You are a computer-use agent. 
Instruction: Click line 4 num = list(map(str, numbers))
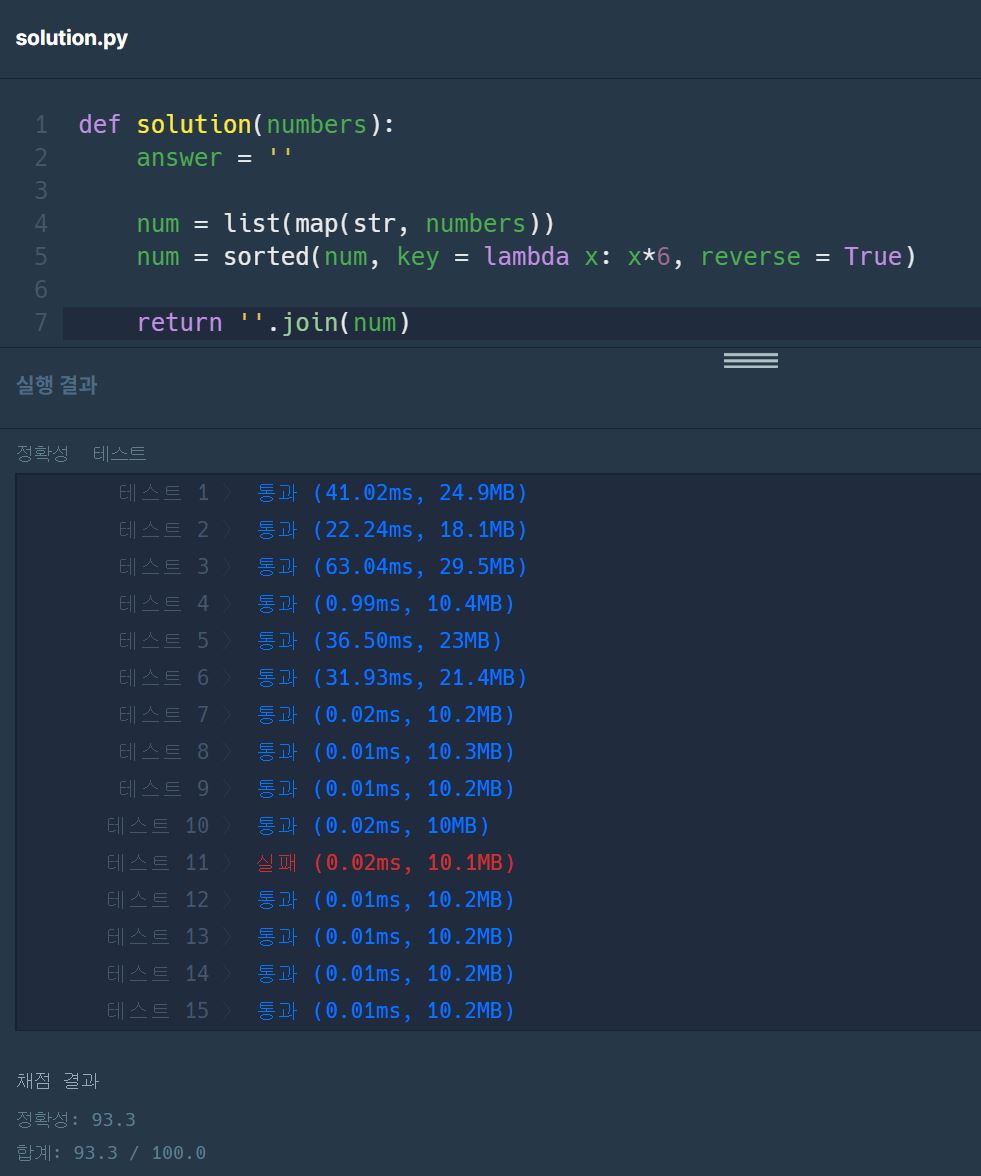(x=345, y=224)
